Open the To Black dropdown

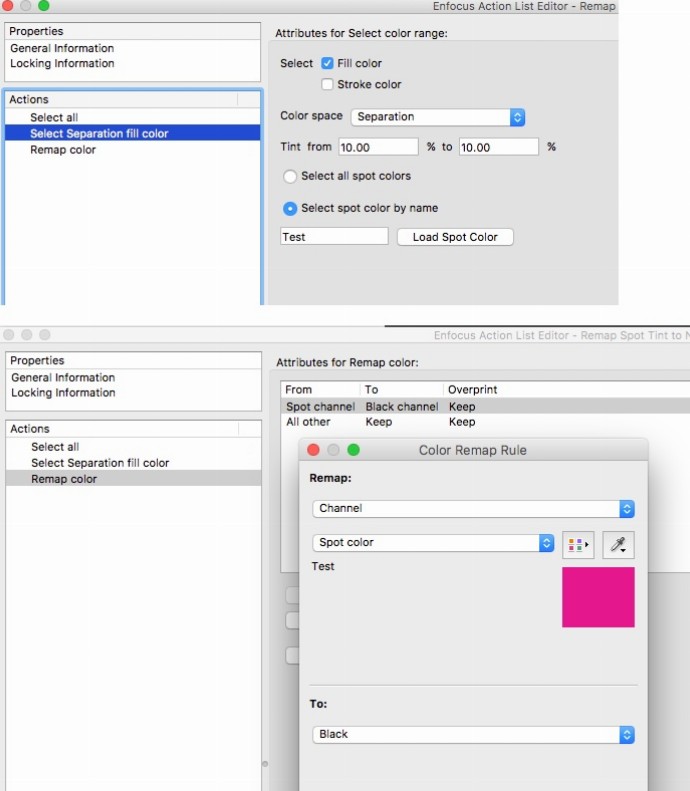(x=473, y=734)
